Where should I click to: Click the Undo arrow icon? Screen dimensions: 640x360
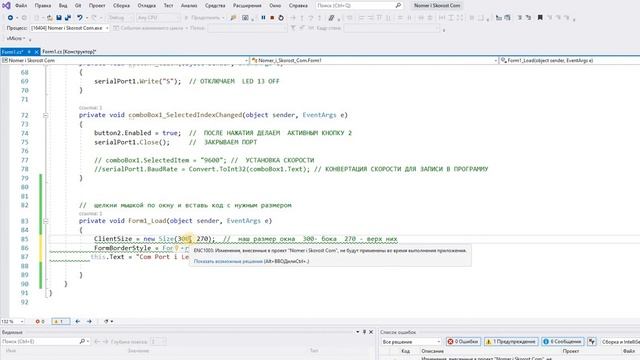pyautogui.click(x=80, y=18)
